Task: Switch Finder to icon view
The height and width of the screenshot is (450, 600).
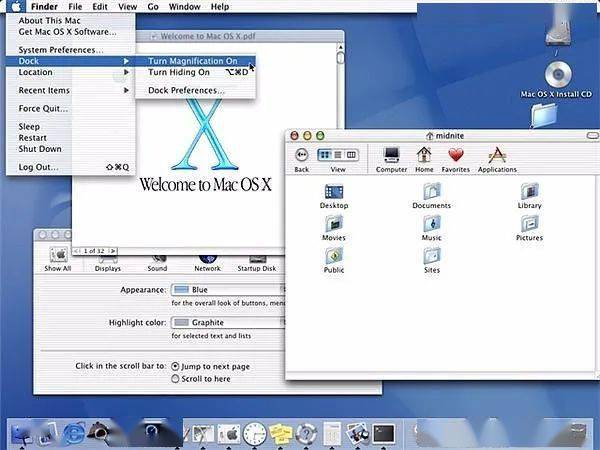Action: point(324,155)
